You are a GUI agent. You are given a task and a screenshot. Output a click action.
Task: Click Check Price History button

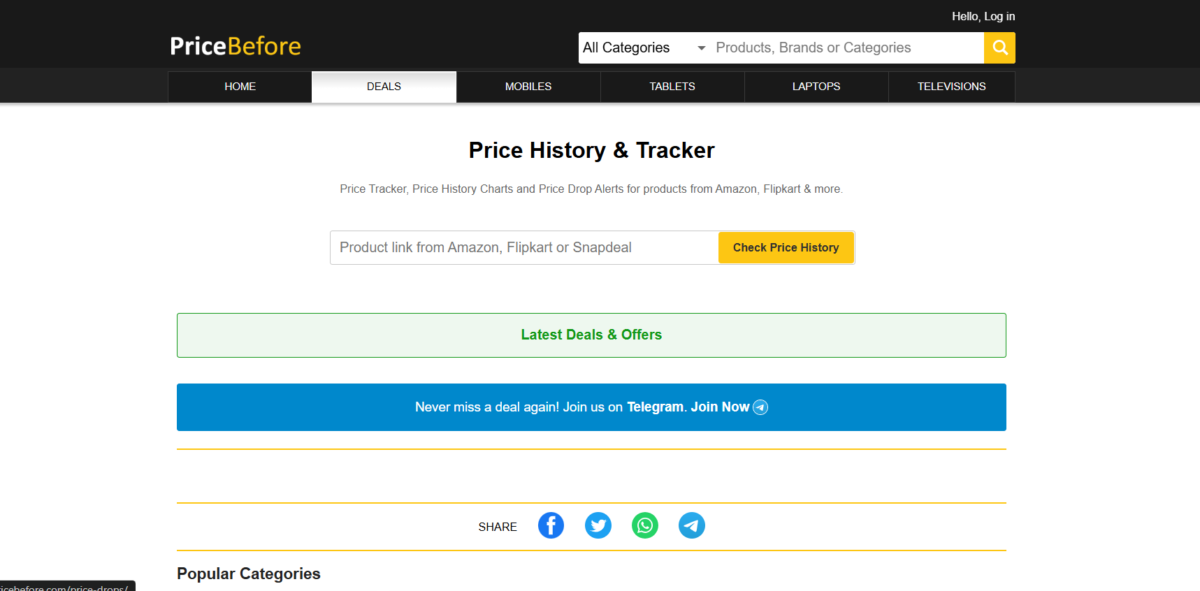pyautogui.click(x=786, y=247)
